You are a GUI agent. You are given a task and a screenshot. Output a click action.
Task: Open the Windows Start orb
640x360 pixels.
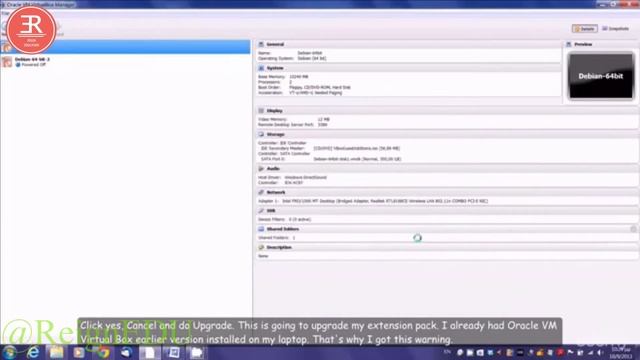9,352
